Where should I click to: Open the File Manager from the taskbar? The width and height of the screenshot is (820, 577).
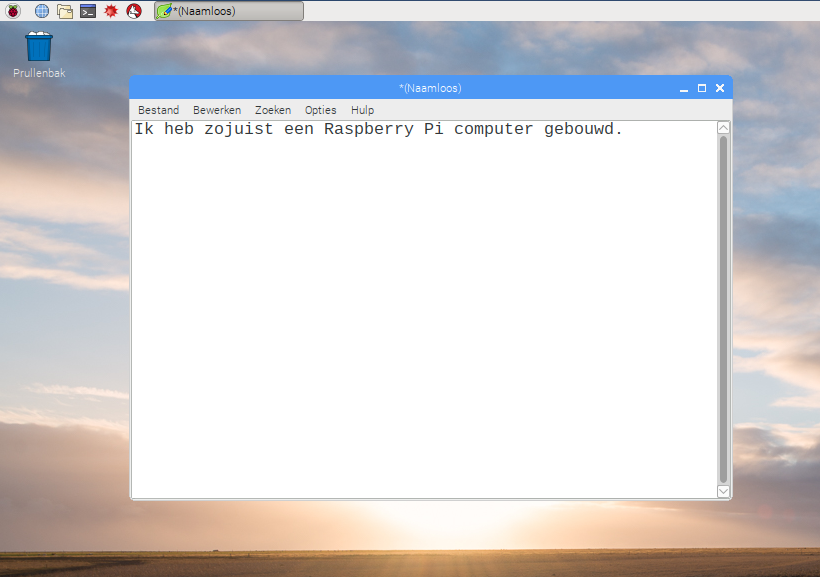pyautogui.click(x=64, y=11)
